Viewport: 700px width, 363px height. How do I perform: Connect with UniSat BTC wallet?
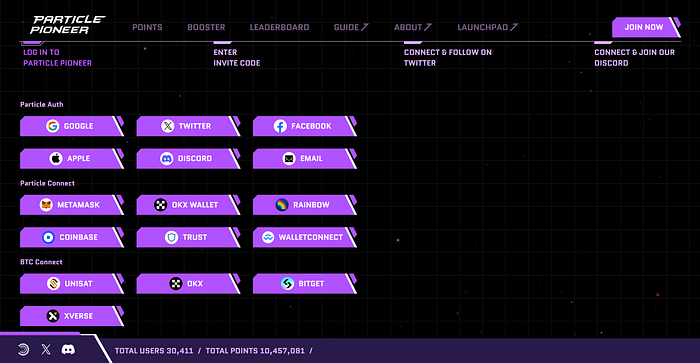coord(71,284)
